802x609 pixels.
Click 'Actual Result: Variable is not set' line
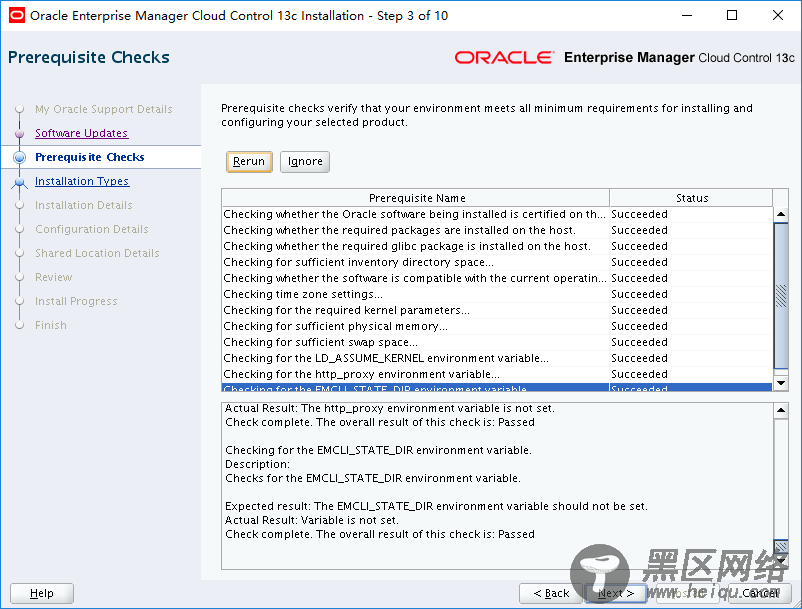point(311,520)
